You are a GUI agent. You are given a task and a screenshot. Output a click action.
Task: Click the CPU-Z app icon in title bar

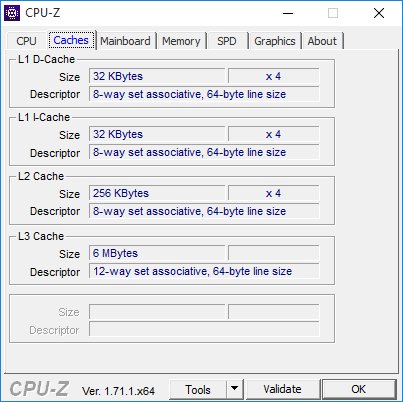(12, 13)
